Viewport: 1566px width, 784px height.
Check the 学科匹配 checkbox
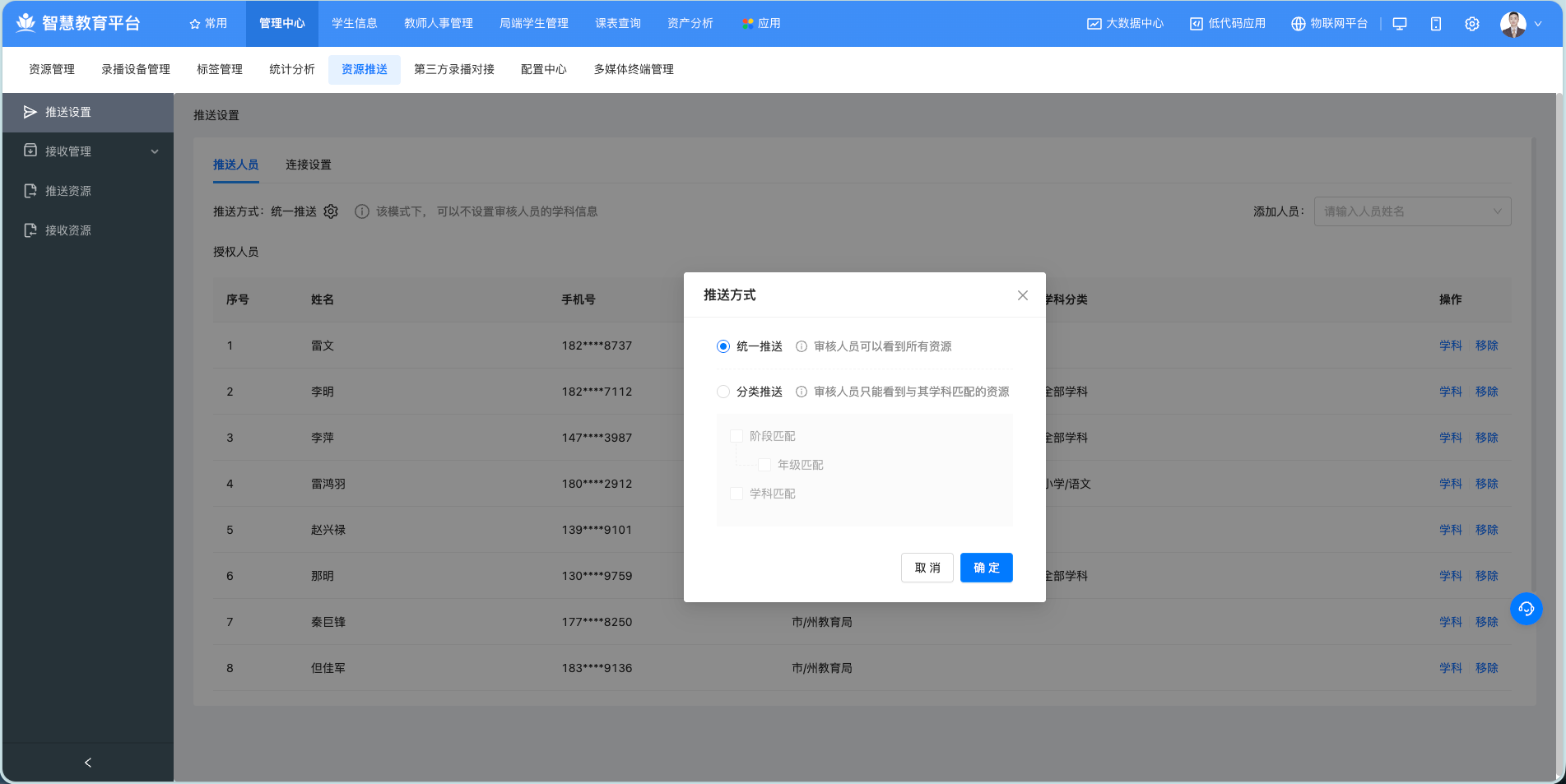[737, 494]
